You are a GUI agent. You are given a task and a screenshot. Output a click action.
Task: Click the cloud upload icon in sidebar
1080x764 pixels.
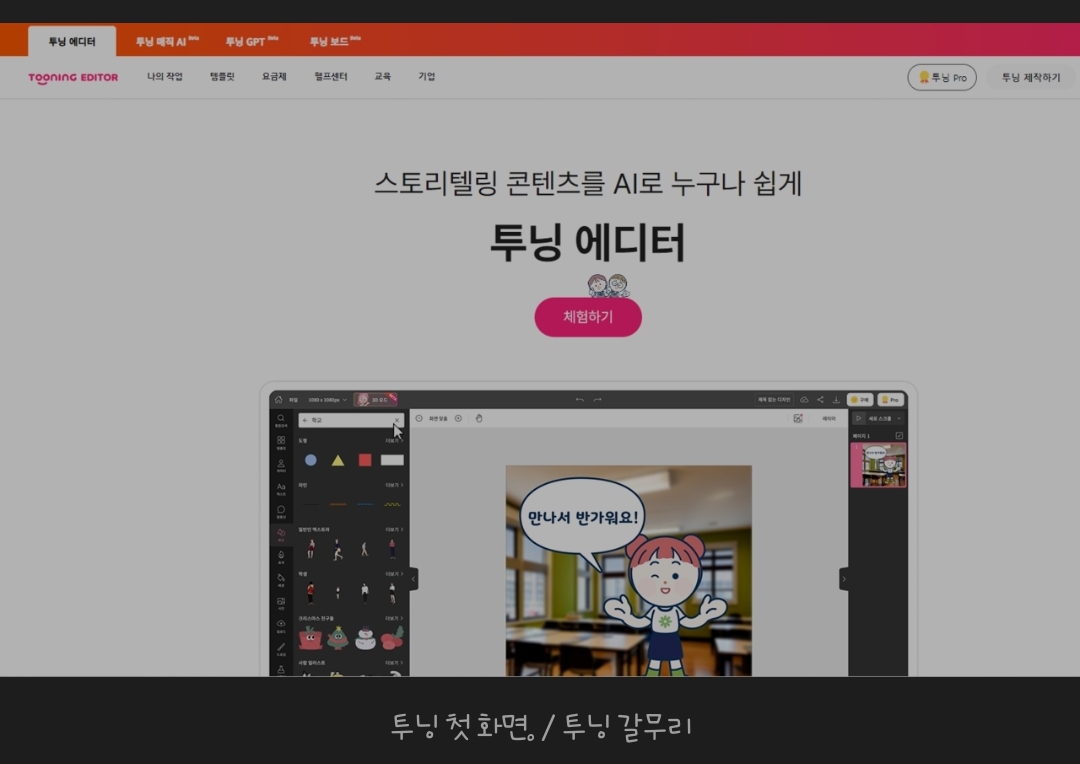281,626
